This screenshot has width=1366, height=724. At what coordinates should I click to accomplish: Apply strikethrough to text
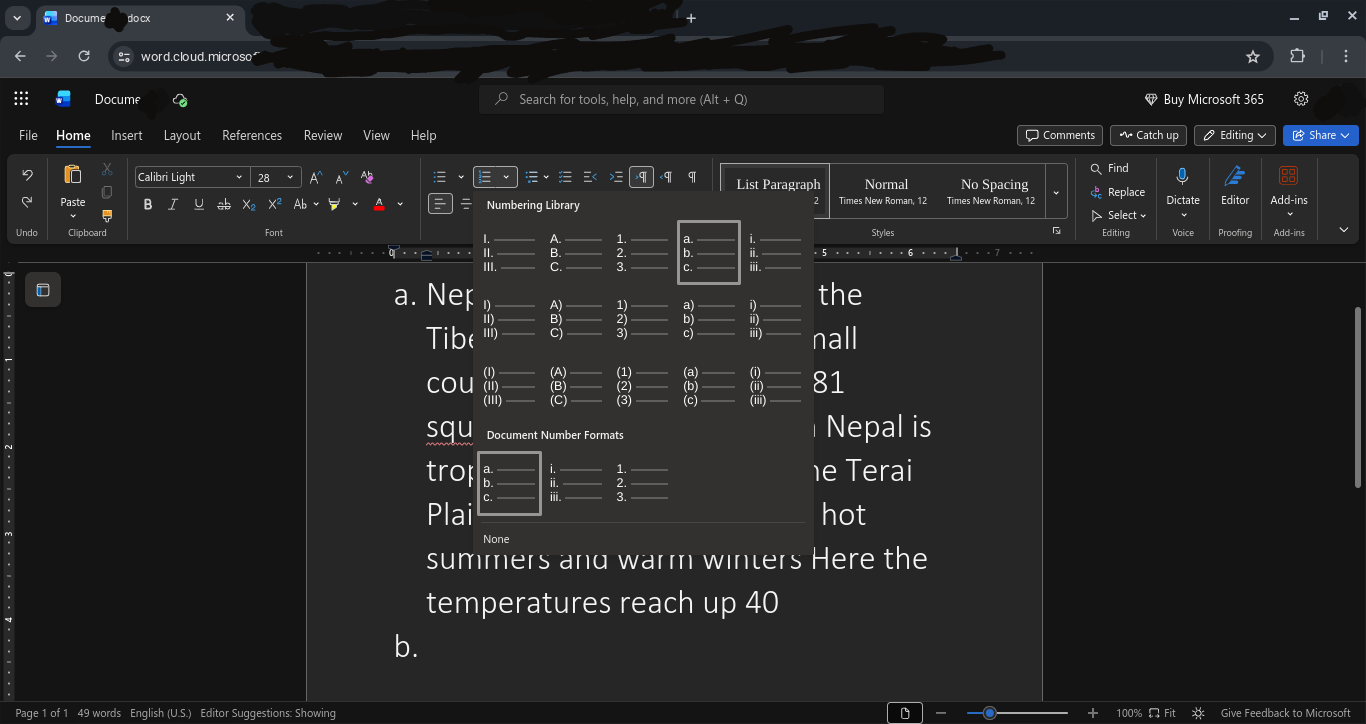tap(224, 204)
